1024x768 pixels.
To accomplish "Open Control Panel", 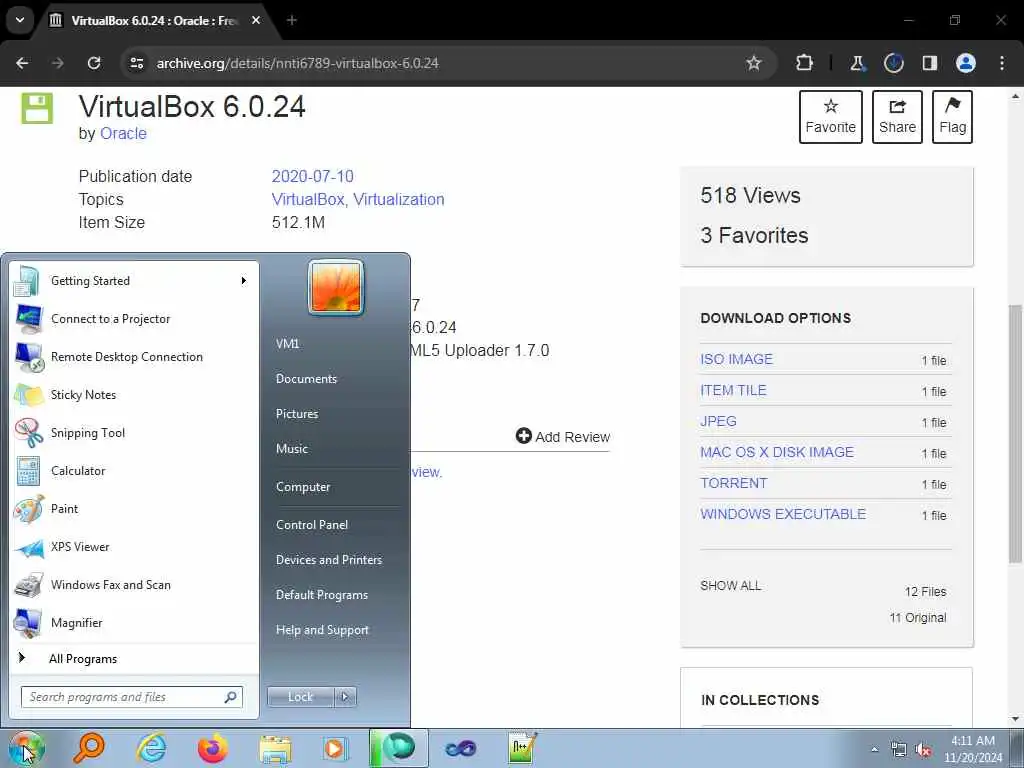I will pos(312,524).
